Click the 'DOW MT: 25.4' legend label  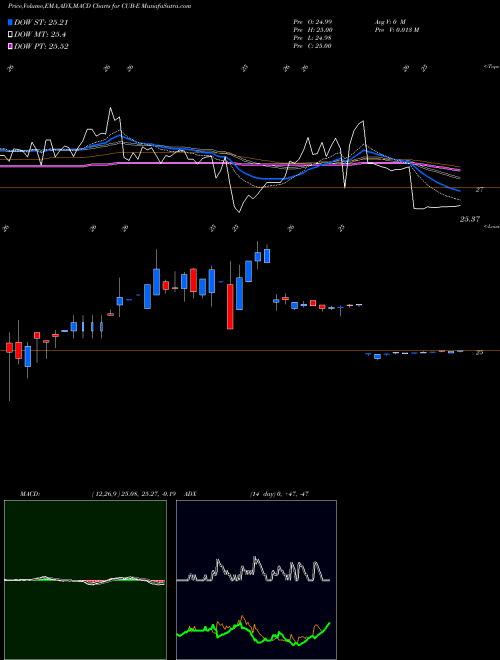tap(40, 35)
